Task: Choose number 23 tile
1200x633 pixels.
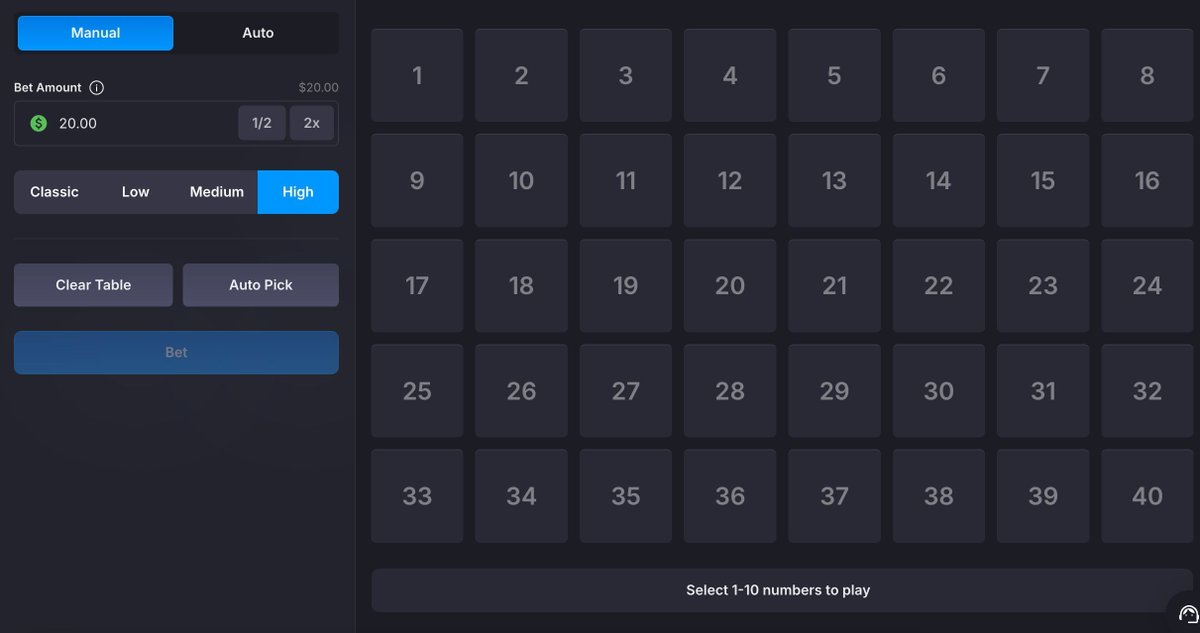Action: point(1043,286)
